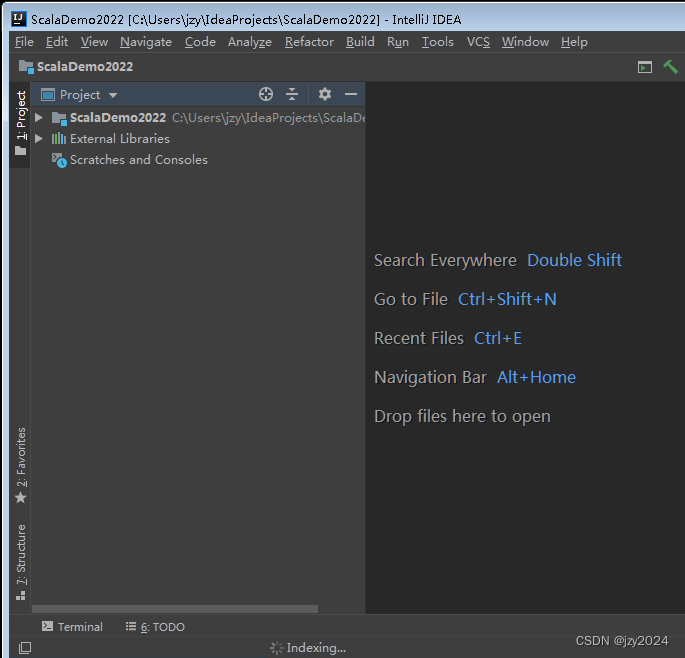Click the External Libraries bars icon
The height and width of the screenshot is (658, 685).
click(59, 139)
